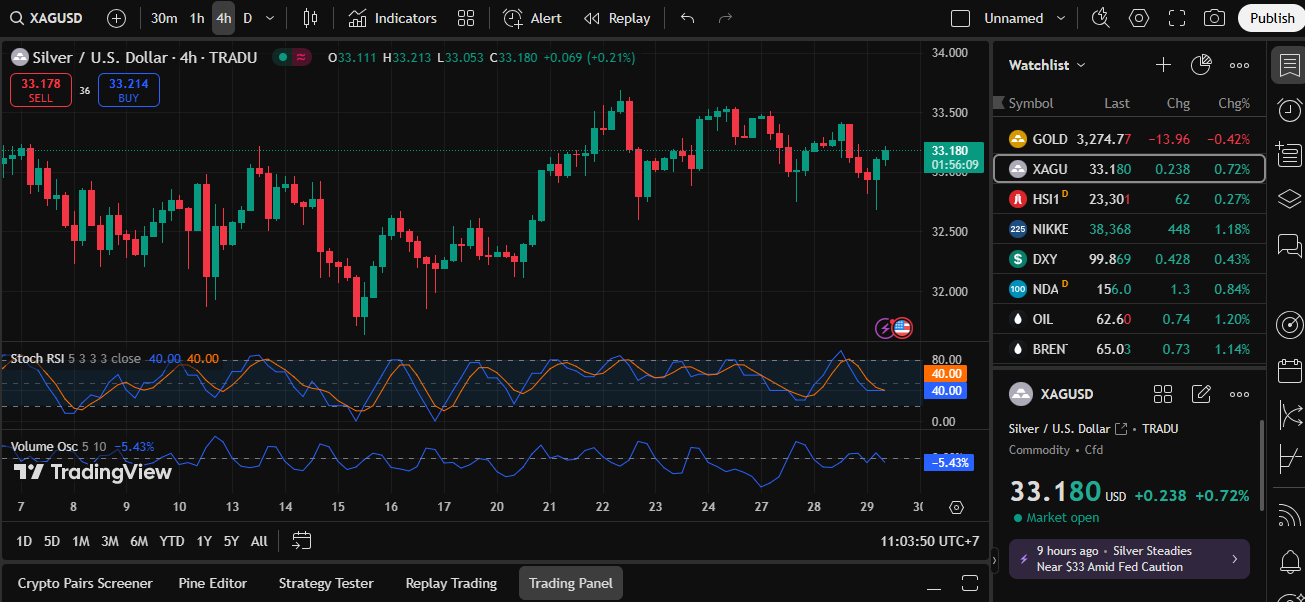This screenshot has width=1305, height=602.
Task: Click the Publish button
Action: (x=1271, y=18)
